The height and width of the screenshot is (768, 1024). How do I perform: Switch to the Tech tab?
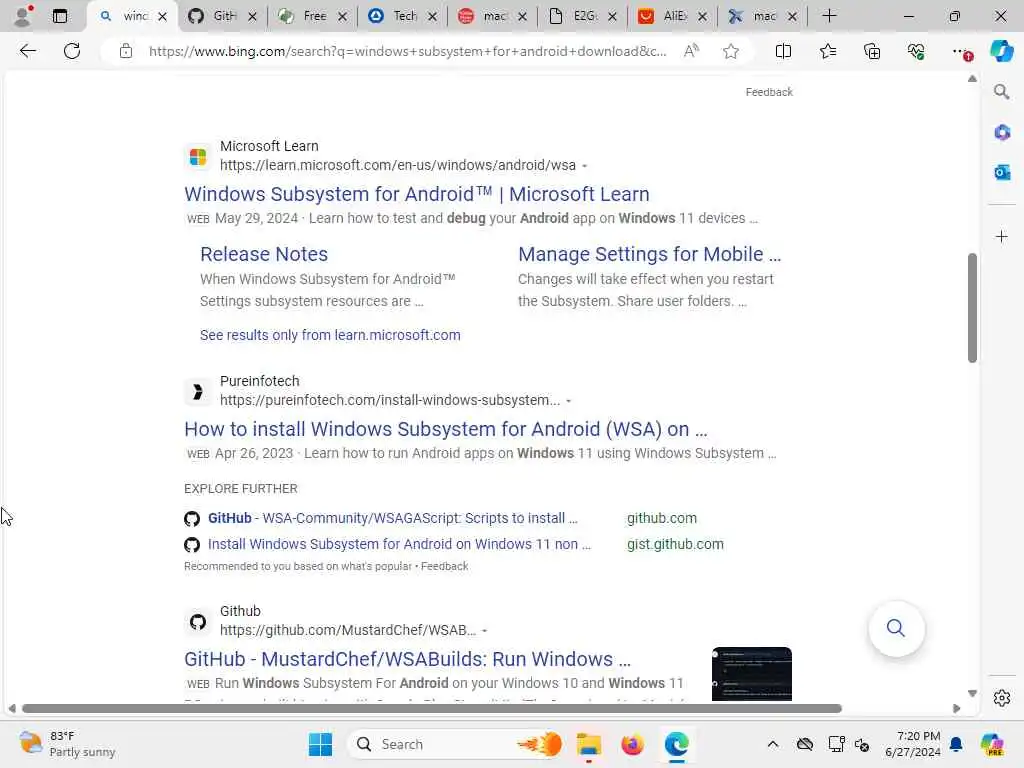[x=395, y=16]
